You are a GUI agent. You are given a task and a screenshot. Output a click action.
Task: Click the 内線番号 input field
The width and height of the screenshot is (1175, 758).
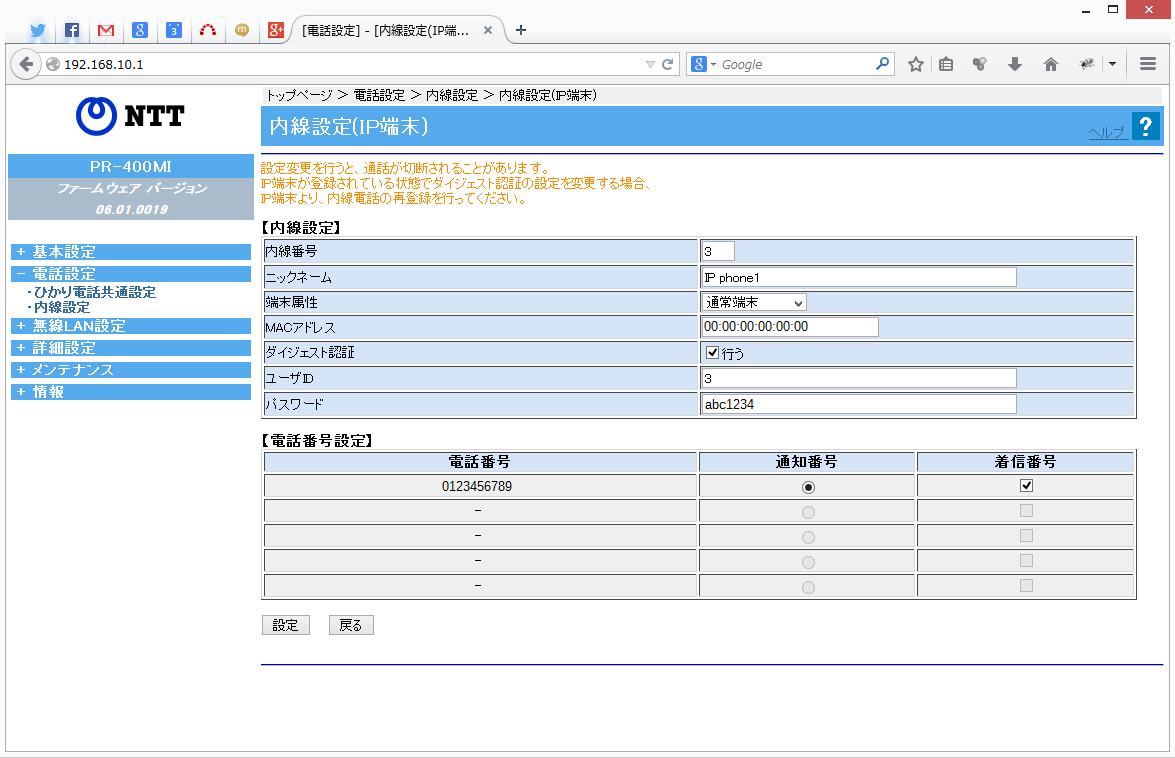tap(718, 252)
